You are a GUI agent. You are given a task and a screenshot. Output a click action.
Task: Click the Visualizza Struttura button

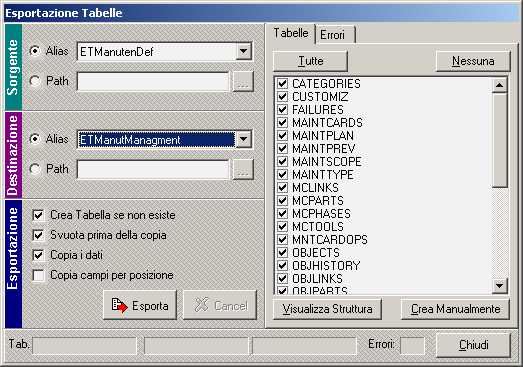tap(328, 309)
